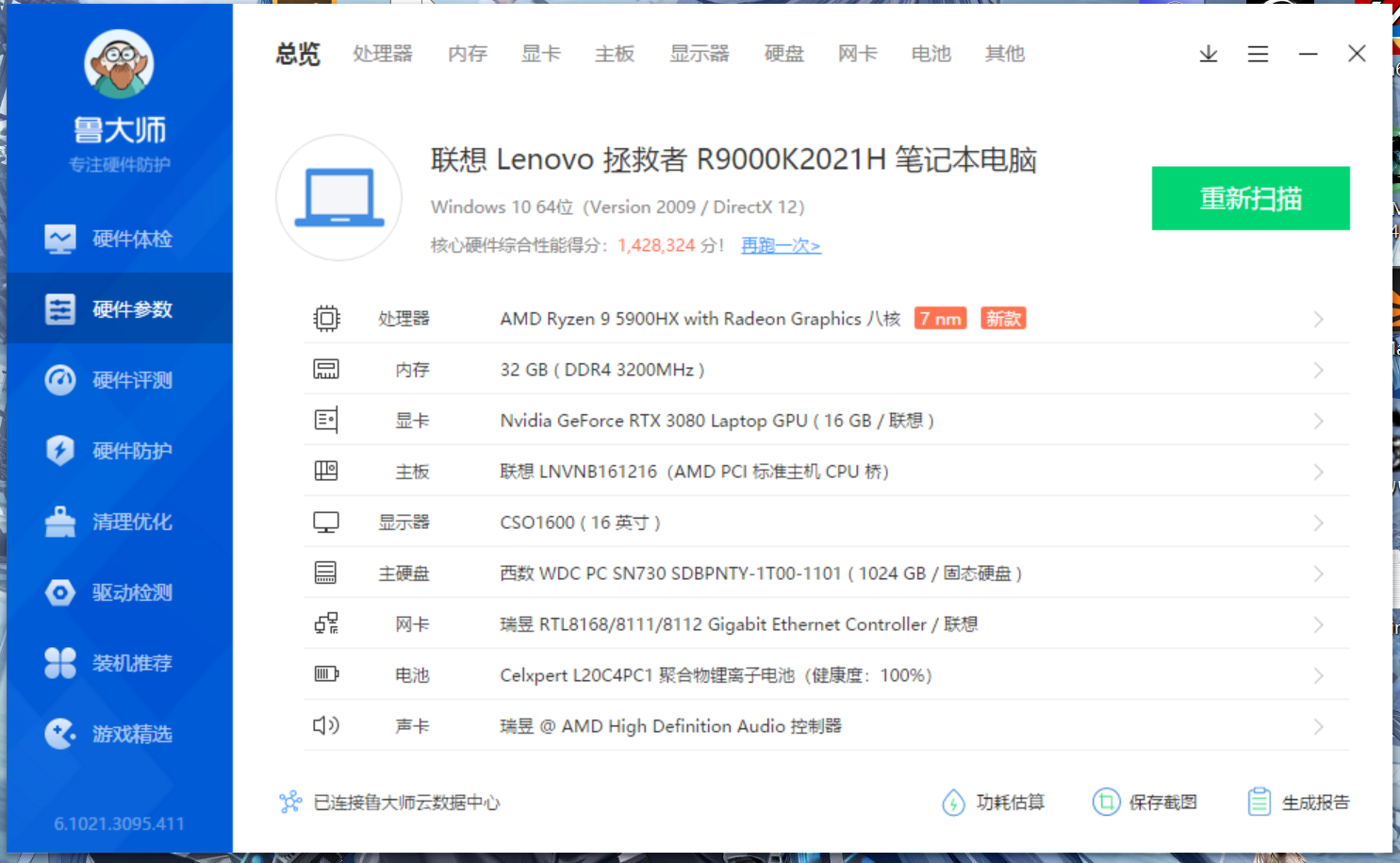This screenshot has height=863, width=1400.
Task: Click 重新扫描 rescan button
Action: (x=1251, y=198)
